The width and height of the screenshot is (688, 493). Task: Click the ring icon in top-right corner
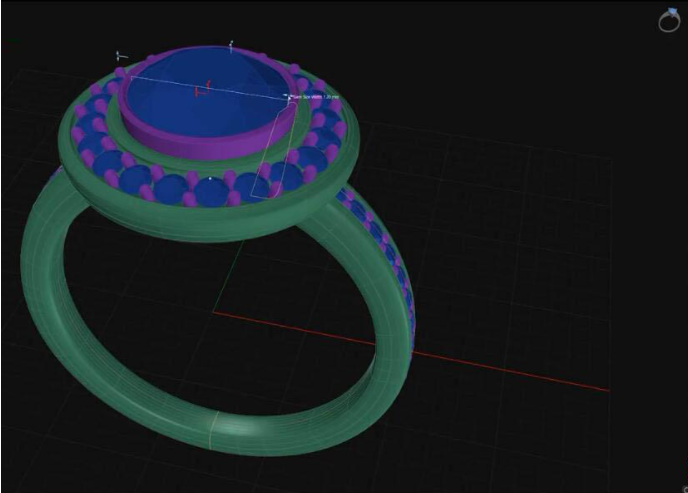[669, 20]
